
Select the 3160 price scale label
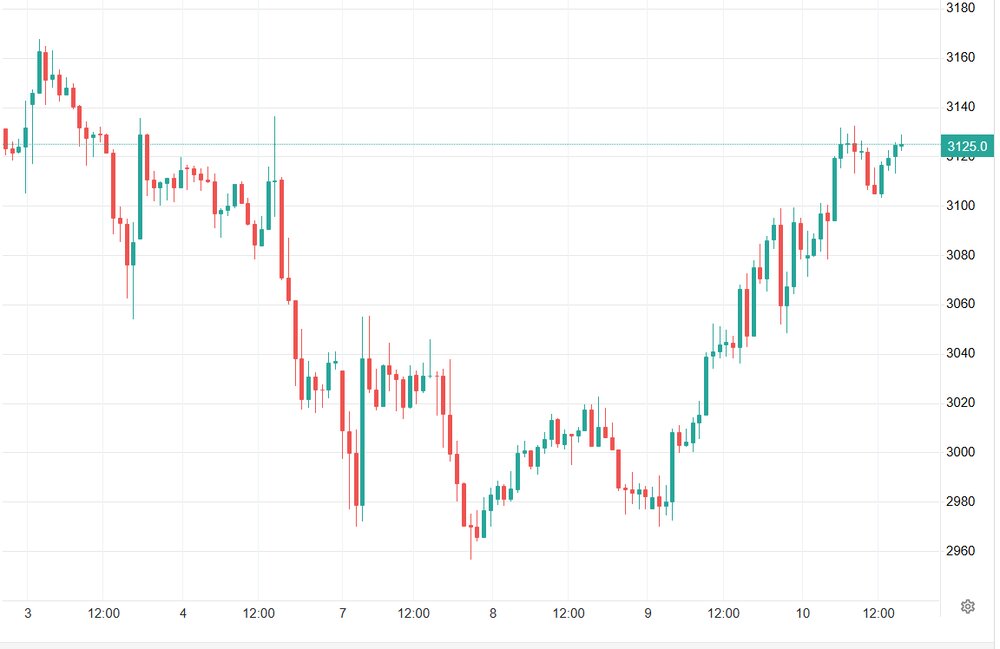960,57
